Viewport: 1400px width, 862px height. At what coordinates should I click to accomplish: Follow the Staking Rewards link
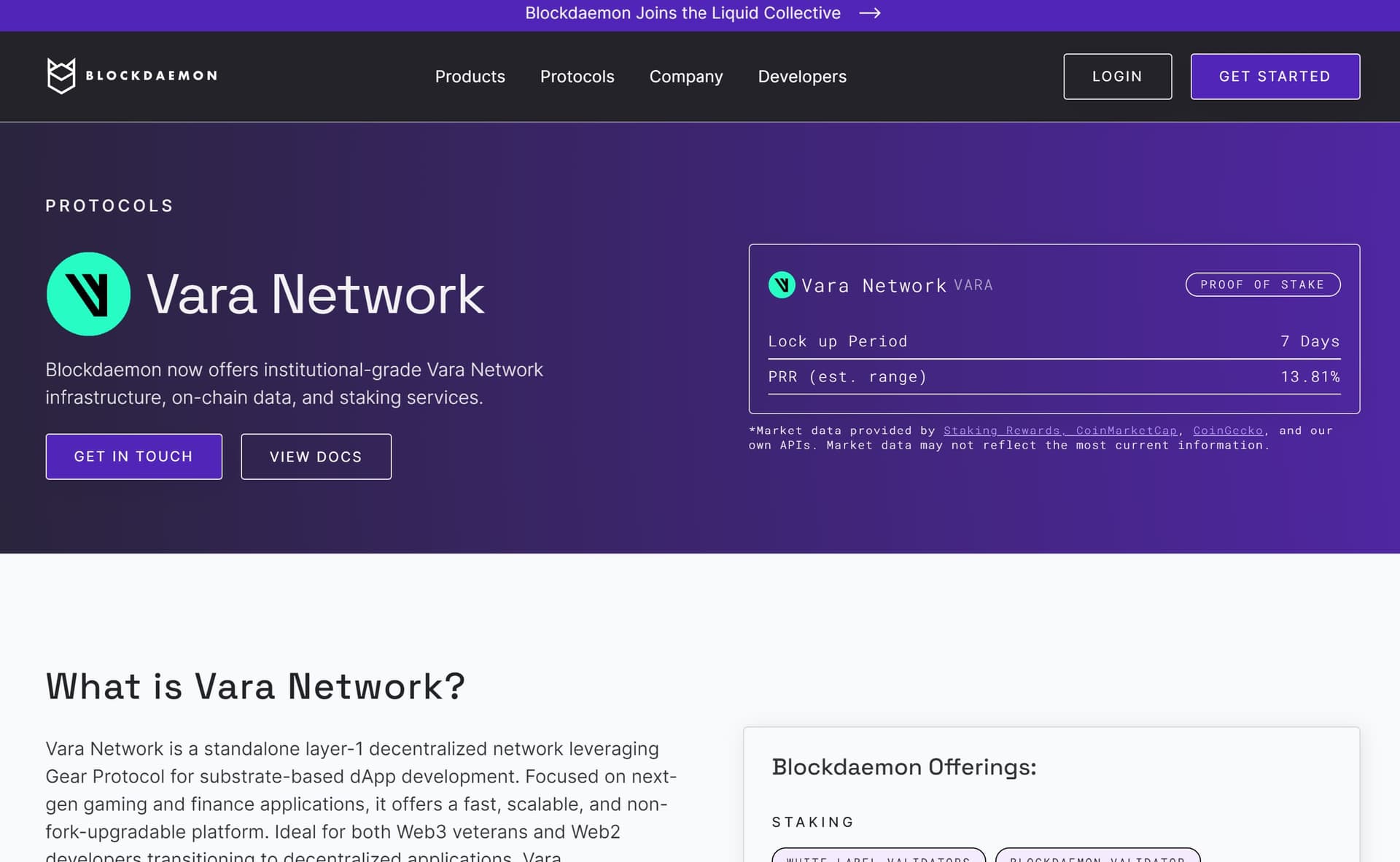coord(1001,431)
